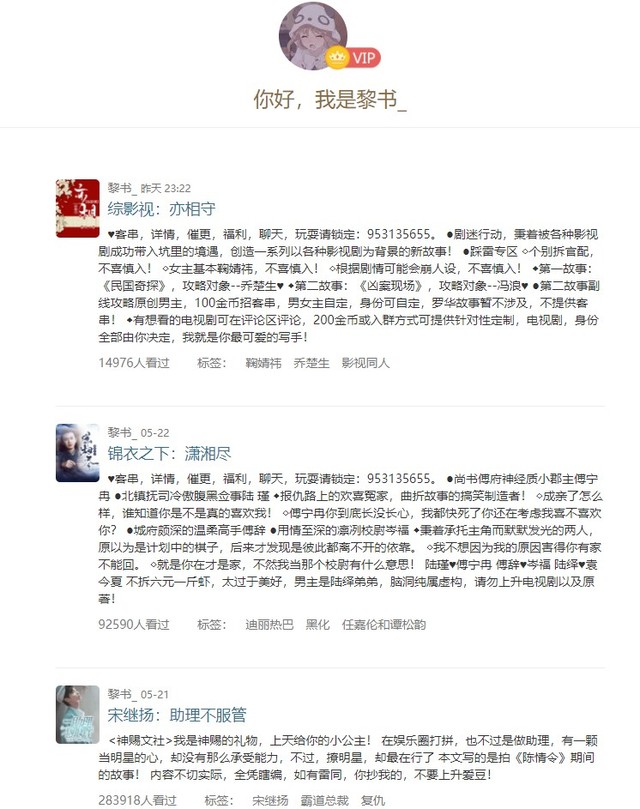The height and width of the screenshot is (809, 640).
Task: Select the 影视同人 tag
Action: [x=365, y=363]
